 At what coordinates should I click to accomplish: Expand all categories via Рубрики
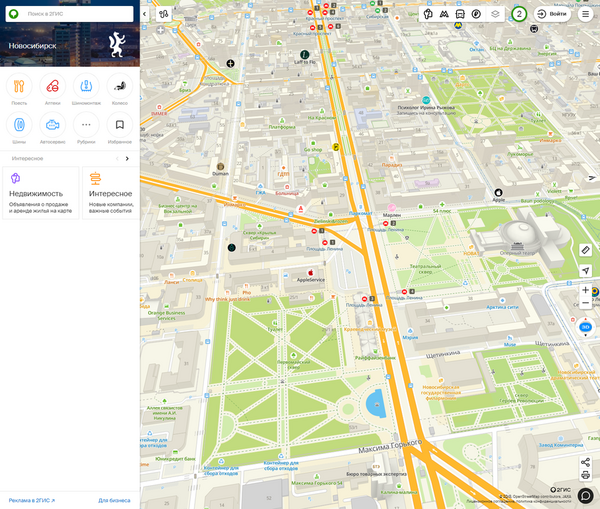click(x=86, y=126)
